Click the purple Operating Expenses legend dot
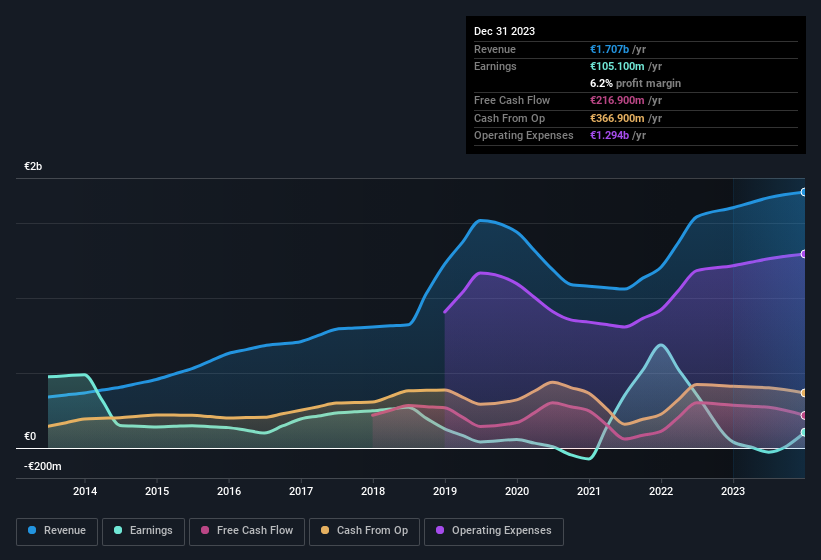The height and width of the screenshot is (560, 821). tap(436, 530)
